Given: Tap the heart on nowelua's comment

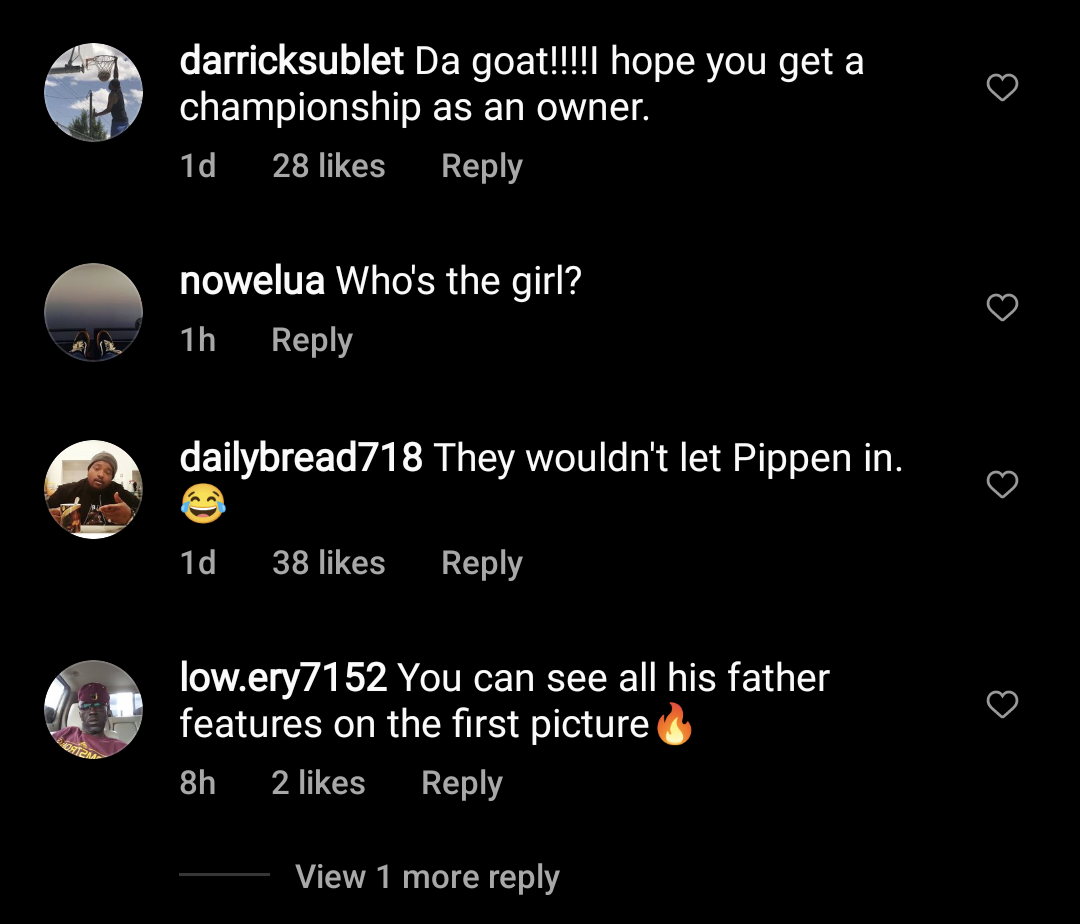Looking at the screenshot, I should (x=1002, y=307).
